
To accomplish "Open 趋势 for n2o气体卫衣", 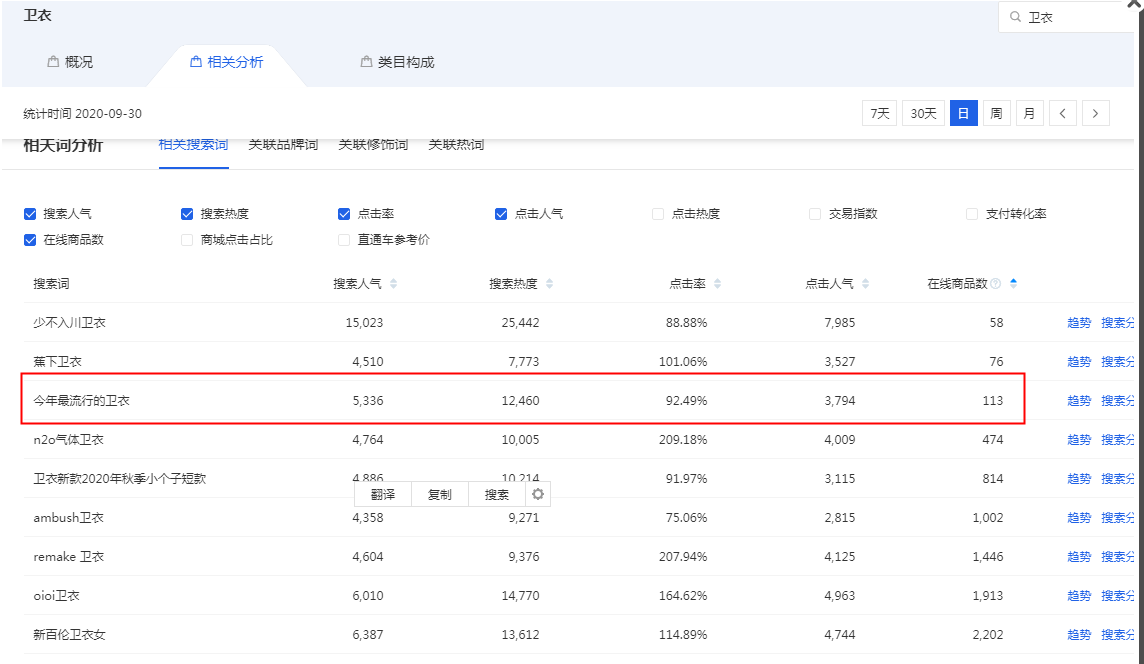I will pyautogui.click(x=1079, y=440).
